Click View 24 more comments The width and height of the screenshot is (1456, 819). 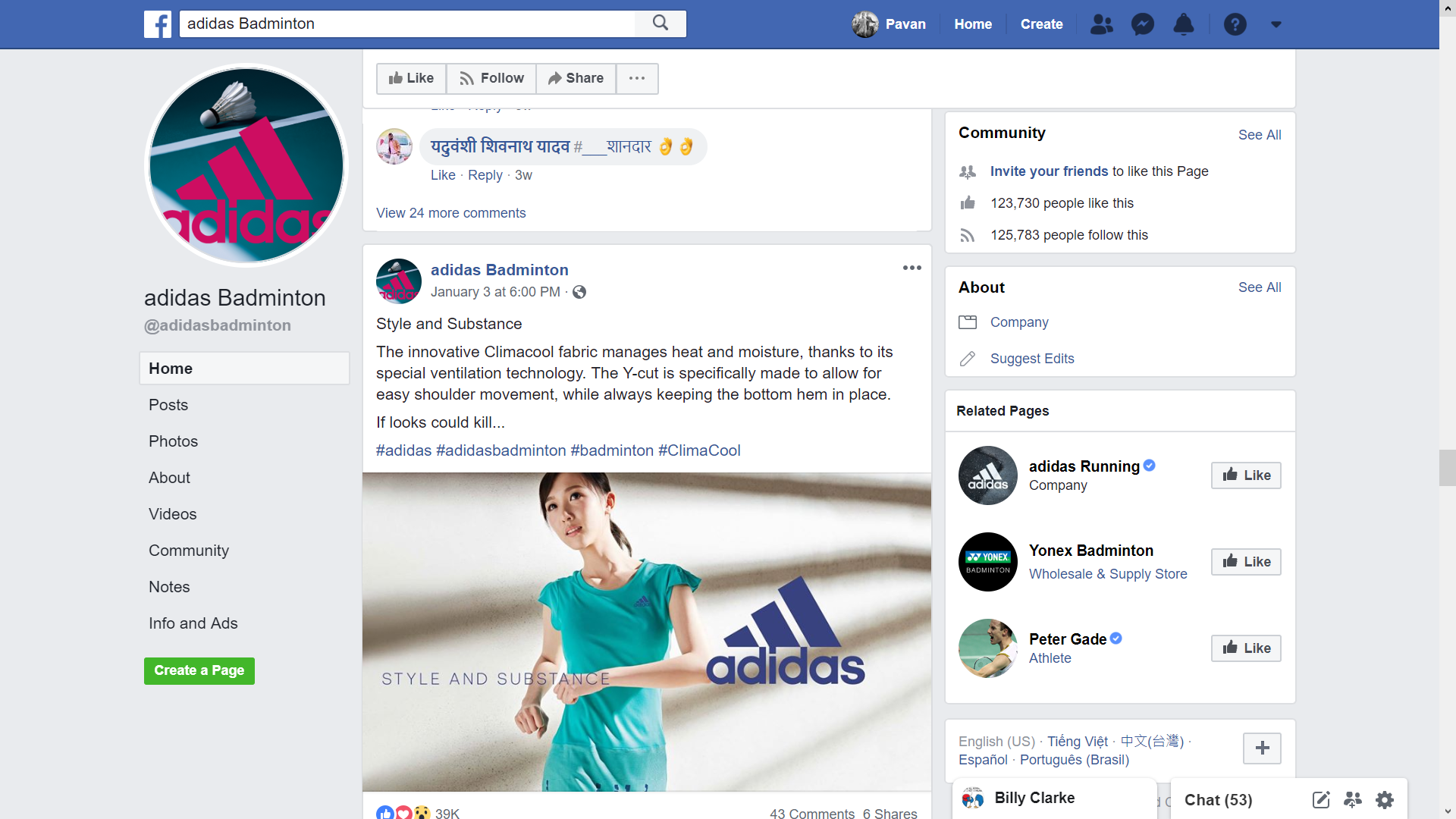click(450, 213)
